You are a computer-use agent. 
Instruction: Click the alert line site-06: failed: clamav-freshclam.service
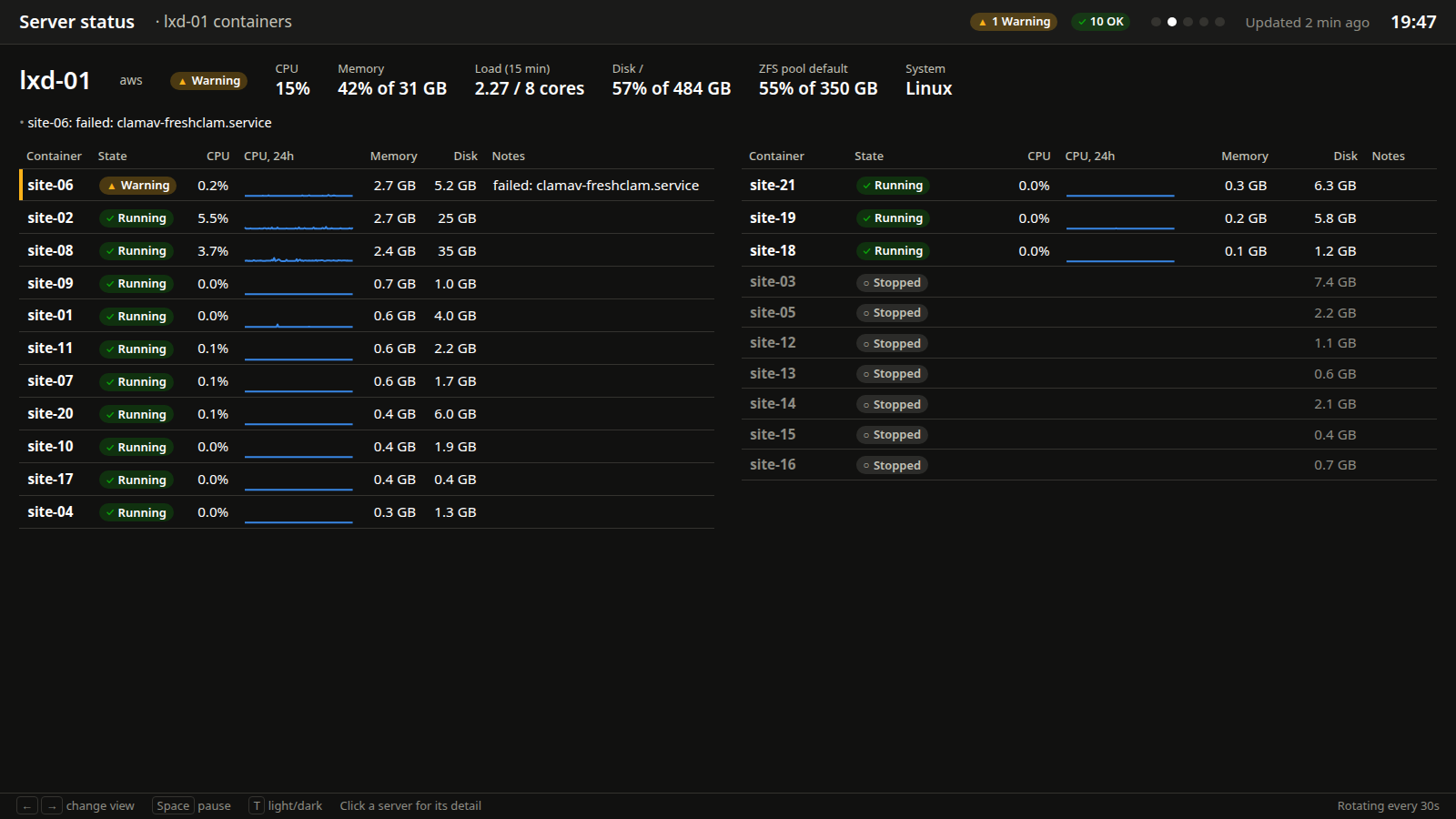point(149,123)
